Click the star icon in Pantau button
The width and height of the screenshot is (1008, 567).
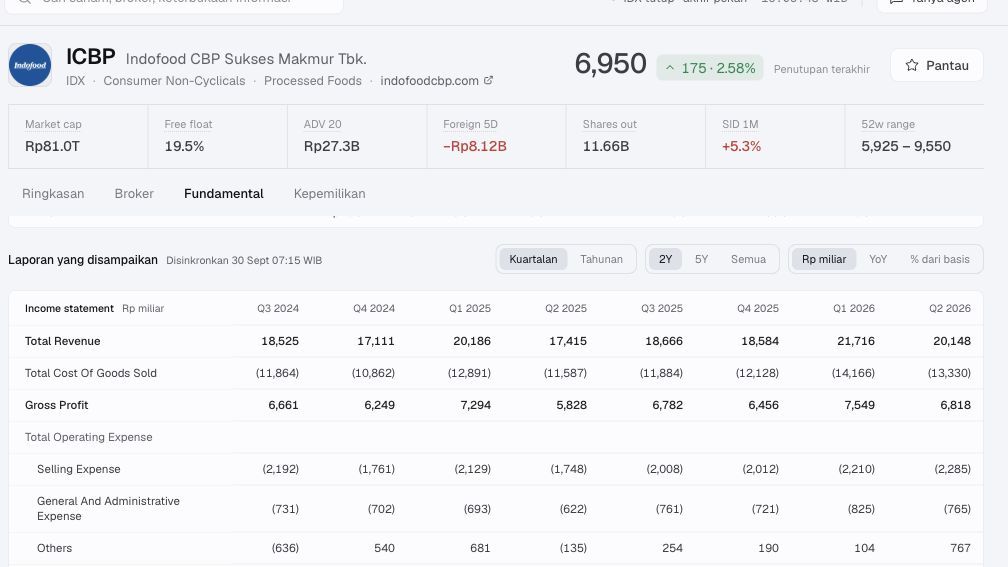coord(912,66)
